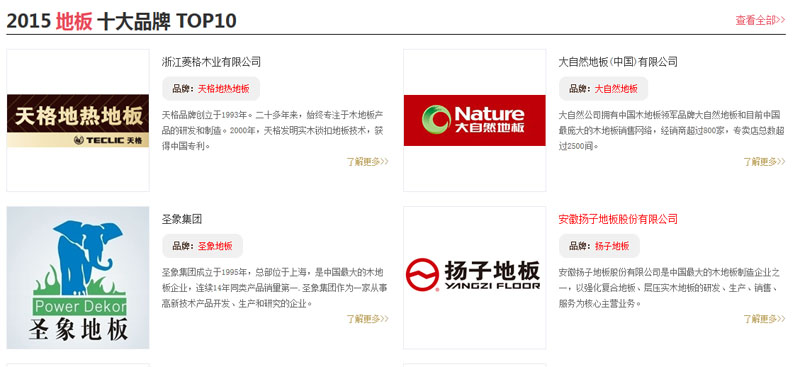Image resolution: width=800 pixels, height=367 pixels.
Task: Open company title 安徽扬子地板股份有限公司
Action: click(x=618, y=219)
